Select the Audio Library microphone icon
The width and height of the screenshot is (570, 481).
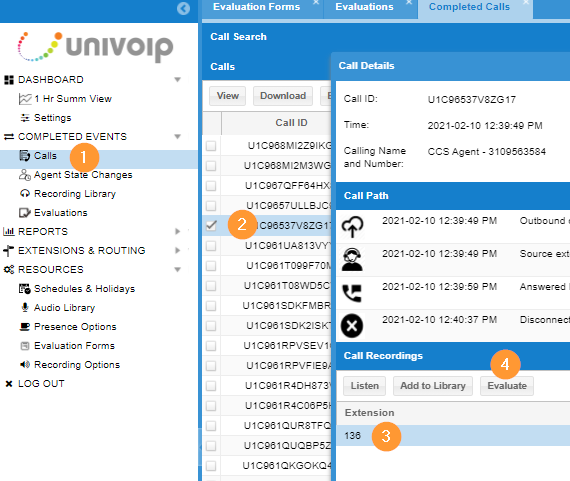coord(25,308)
